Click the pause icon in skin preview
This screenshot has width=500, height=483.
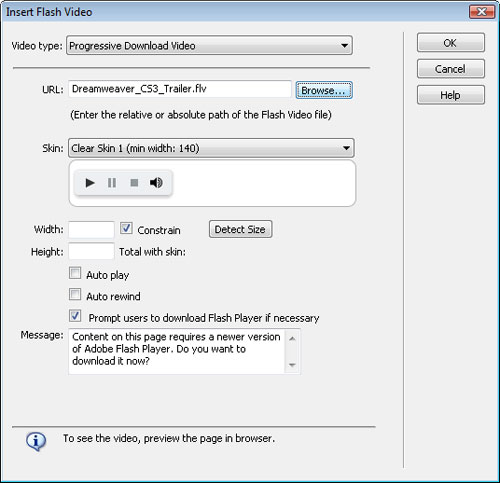112,183
